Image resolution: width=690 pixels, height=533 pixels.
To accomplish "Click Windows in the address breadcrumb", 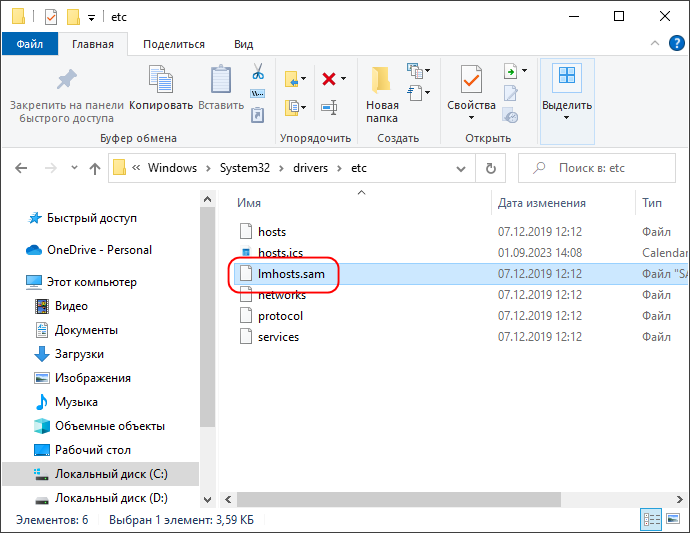I will point(172,168).
